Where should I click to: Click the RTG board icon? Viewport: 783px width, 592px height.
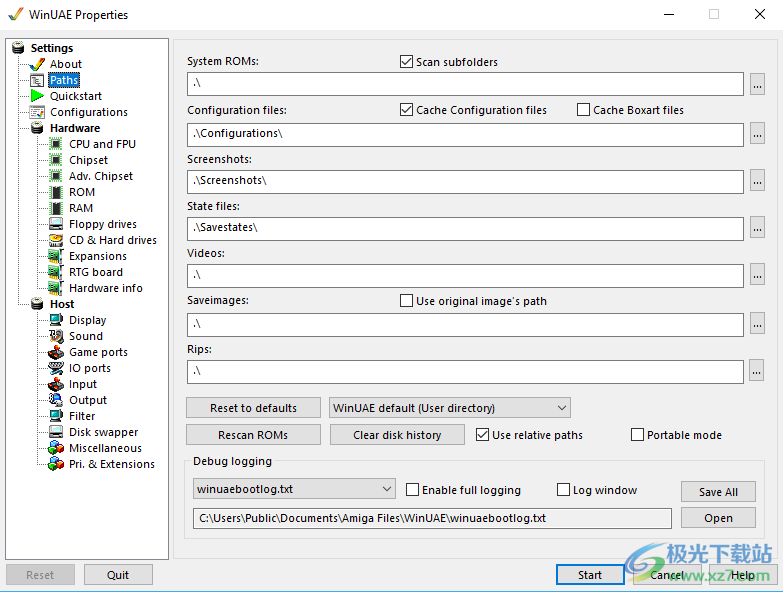[x=55, y=273]
